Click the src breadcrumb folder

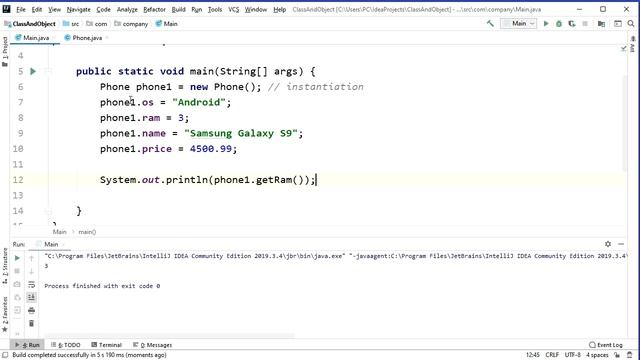71,24
